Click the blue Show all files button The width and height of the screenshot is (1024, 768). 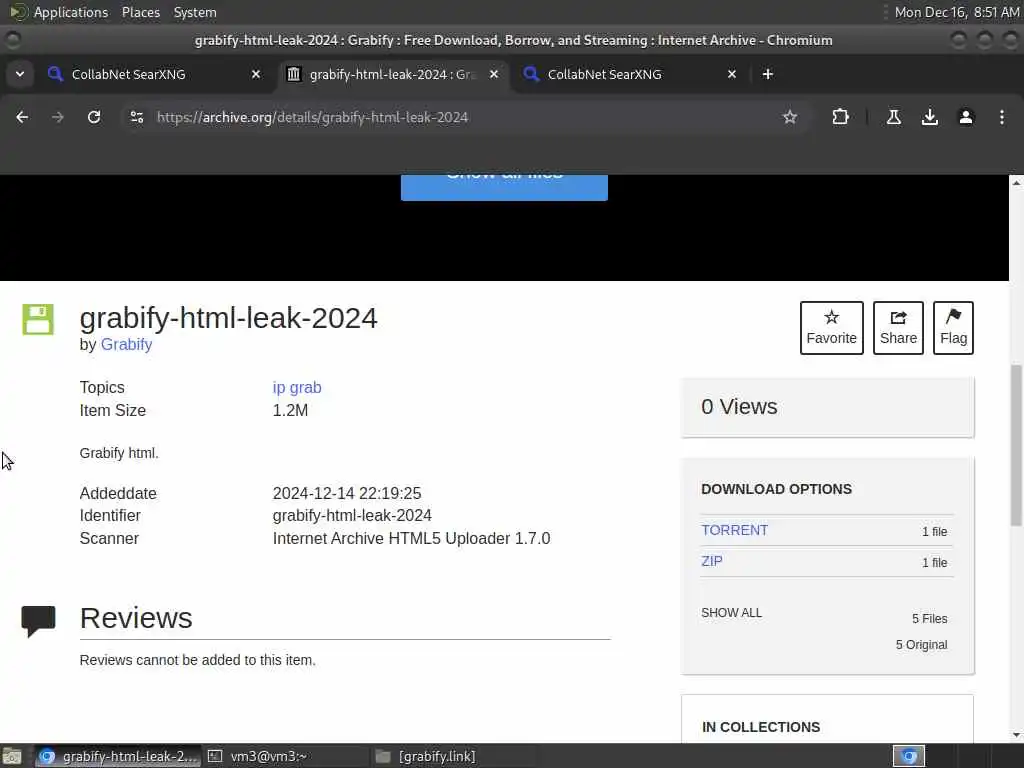(504, 187)
